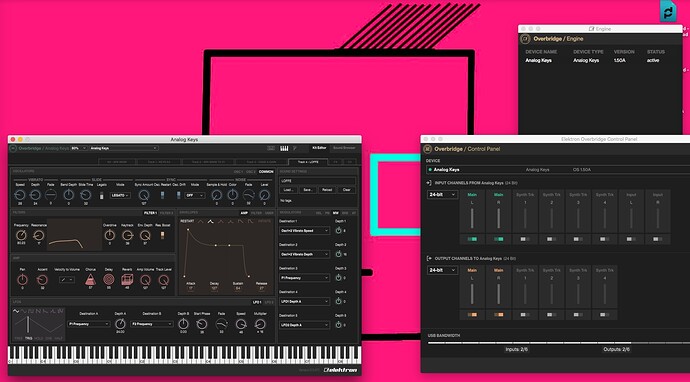Image resolution: width=690 pixels, height=382 pixels.
Task: Click the Sync Amount knob
Action: tap(144, 195)
